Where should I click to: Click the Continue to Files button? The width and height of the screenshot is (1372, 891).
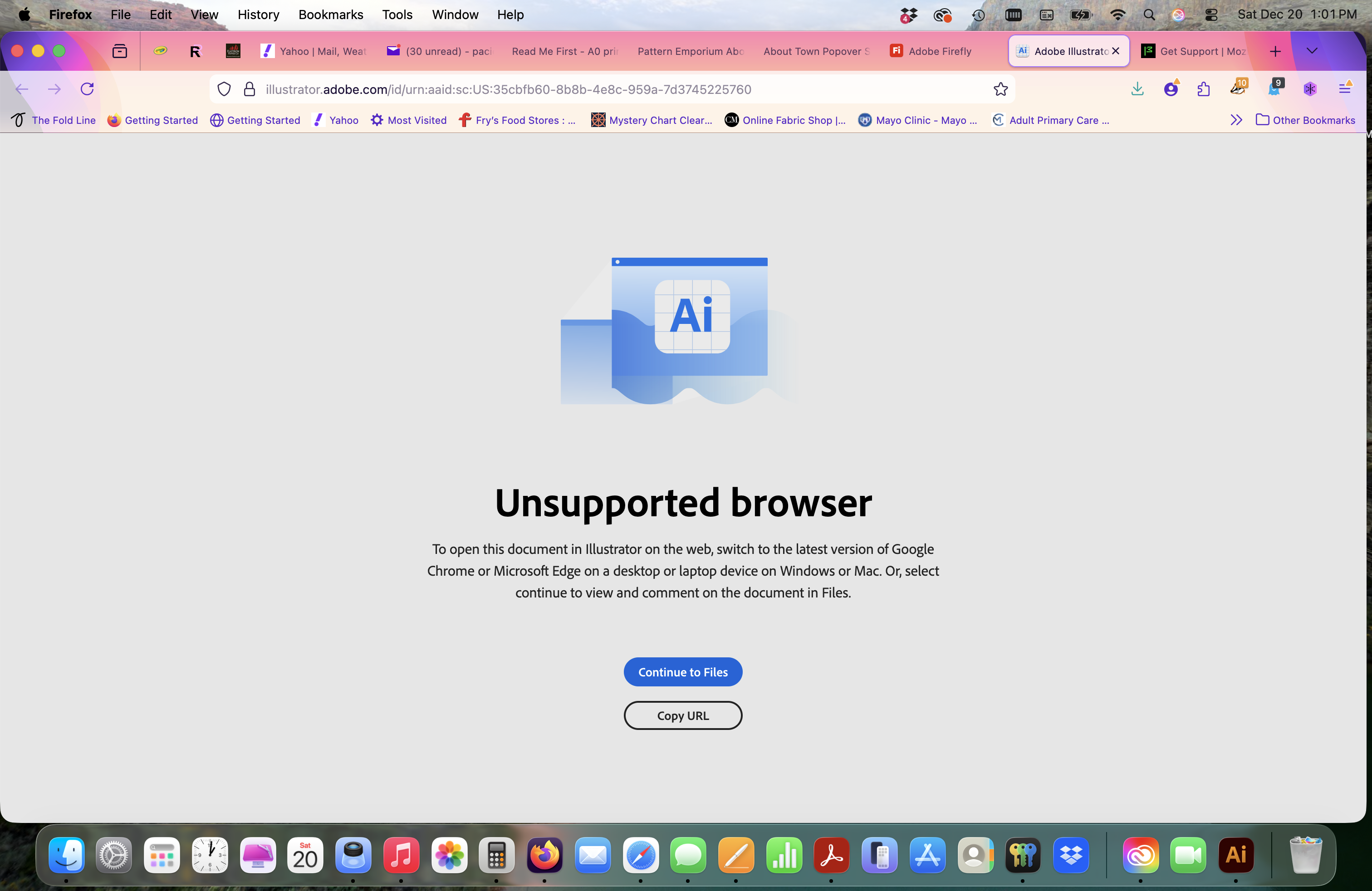[x=682, y=672]
